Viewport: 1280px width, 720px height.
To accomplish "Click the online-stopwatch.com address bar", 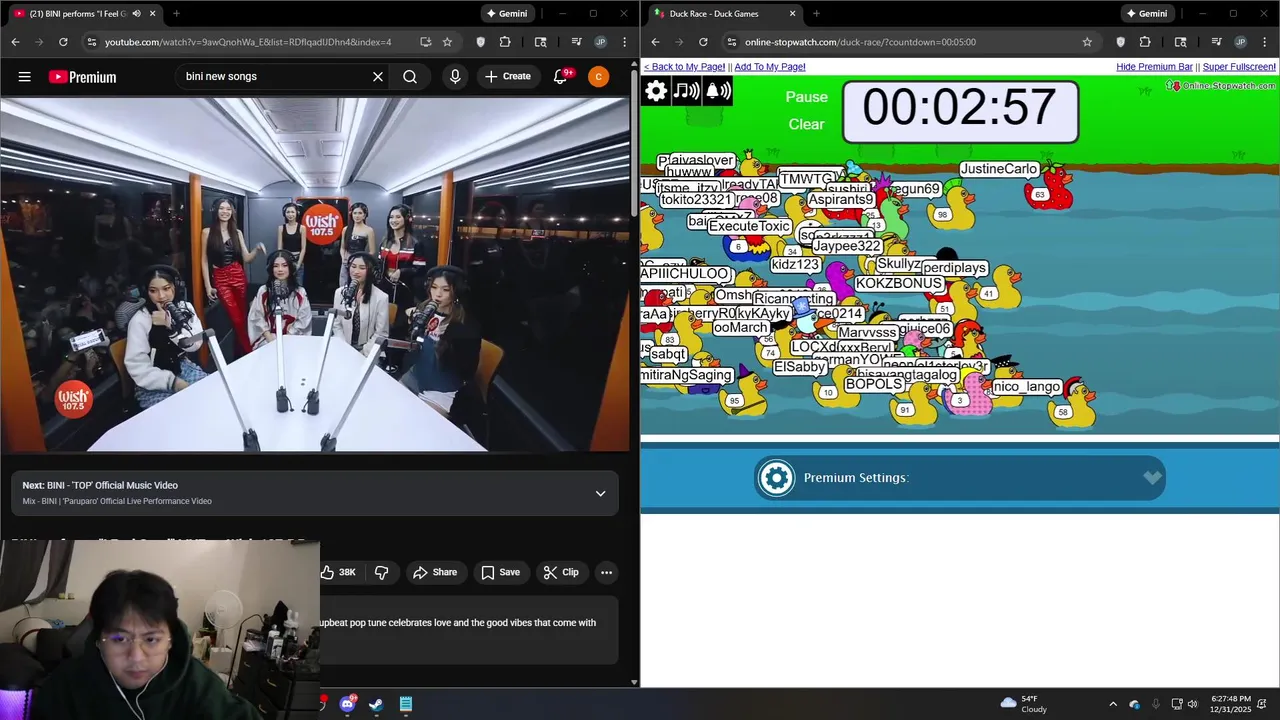I will [x=860, y=42].
